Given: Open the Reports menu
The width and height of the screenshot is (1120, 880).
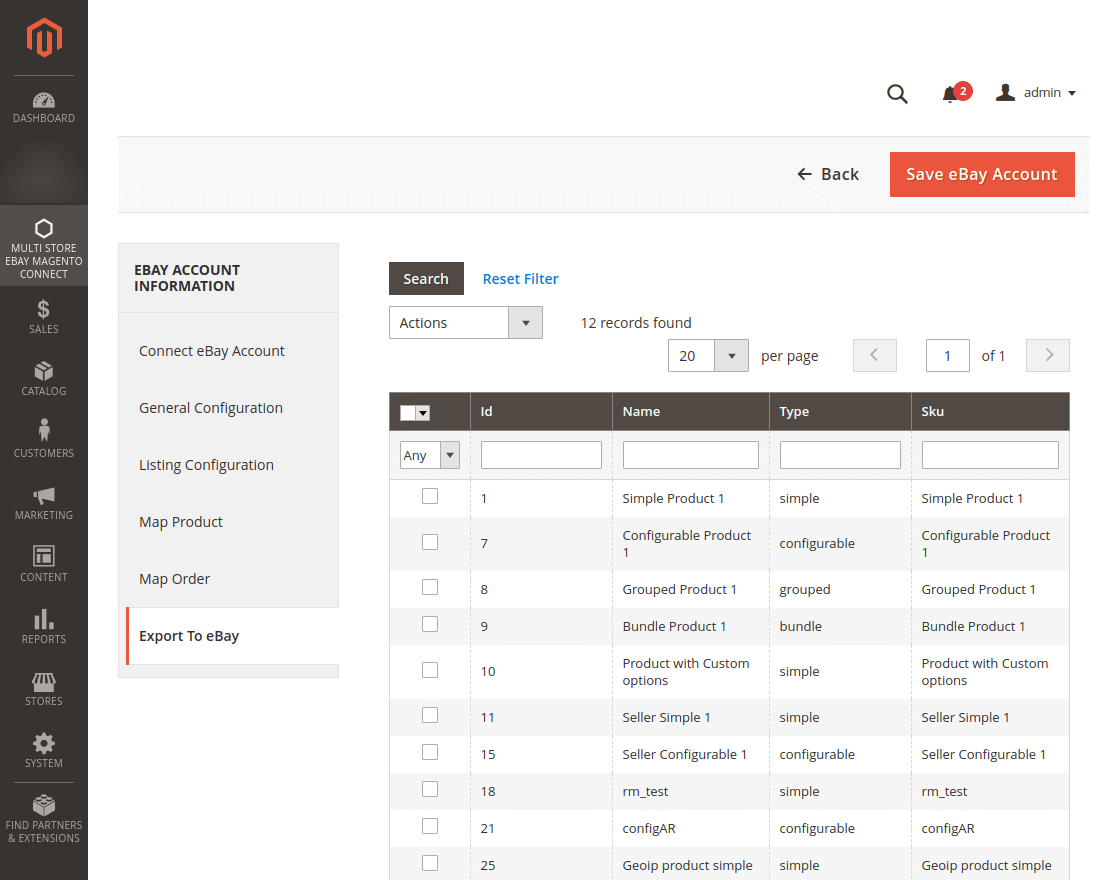Looking at the screenshot, I should coord(44,627).
